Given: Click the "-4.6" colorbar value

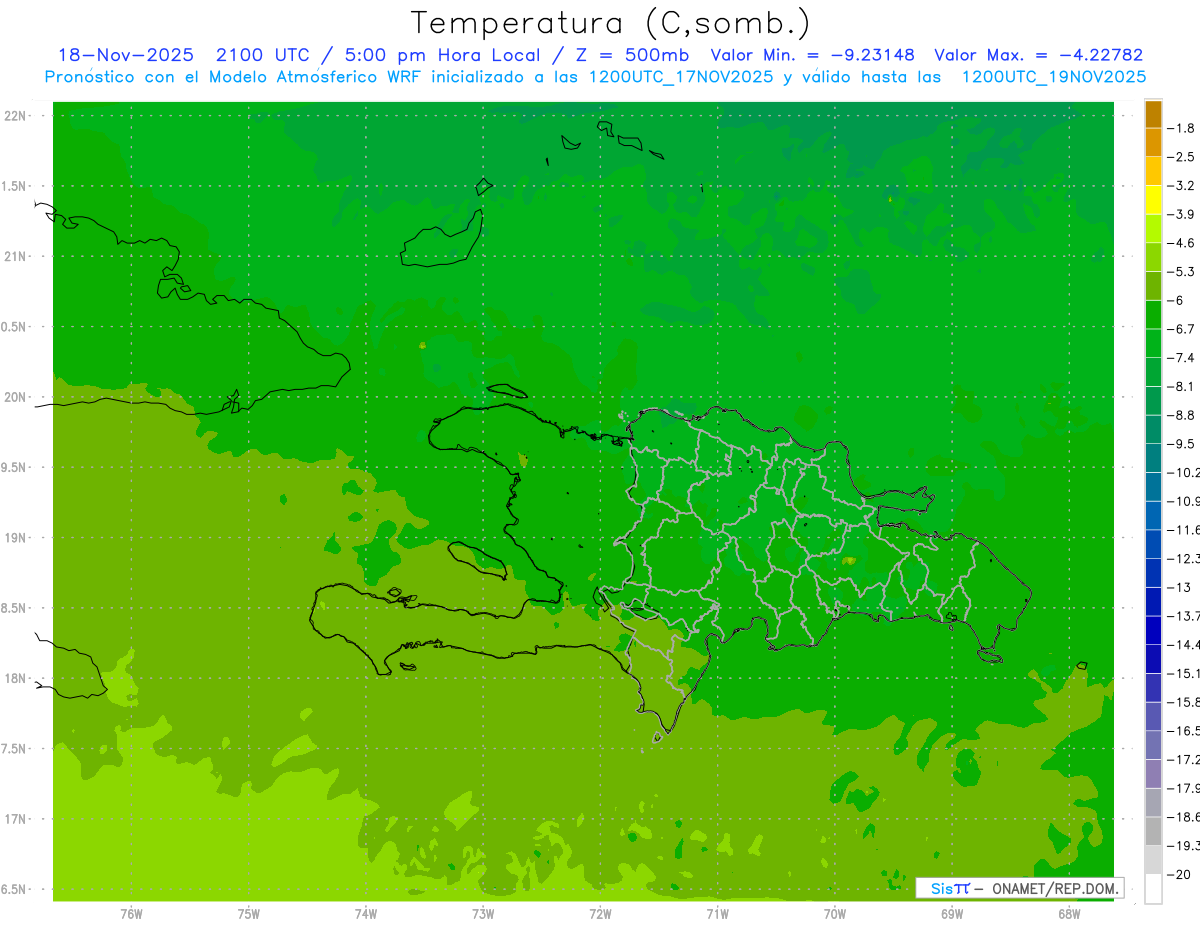Looking at the screenshot, I should [x=1182, y=243].
